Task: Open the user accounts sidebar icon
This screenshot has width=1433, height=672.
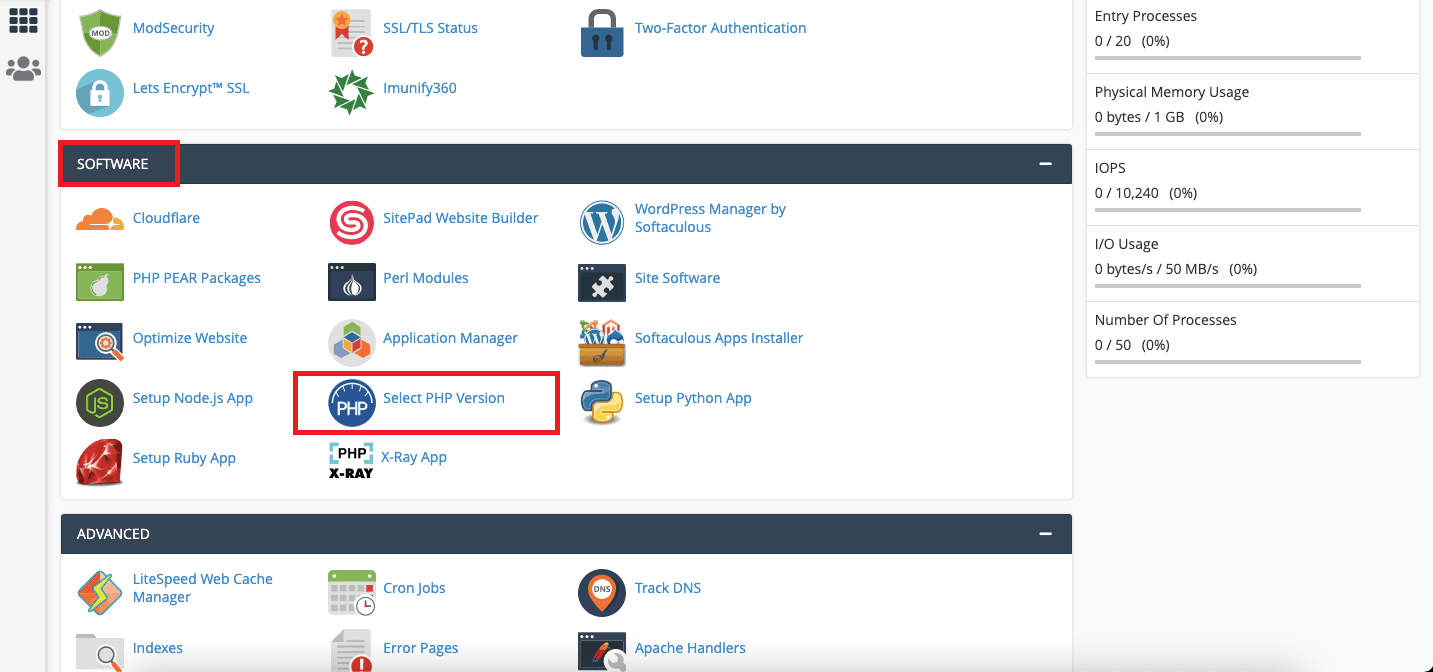Action: pyautogui.click(x=23, y=68)
